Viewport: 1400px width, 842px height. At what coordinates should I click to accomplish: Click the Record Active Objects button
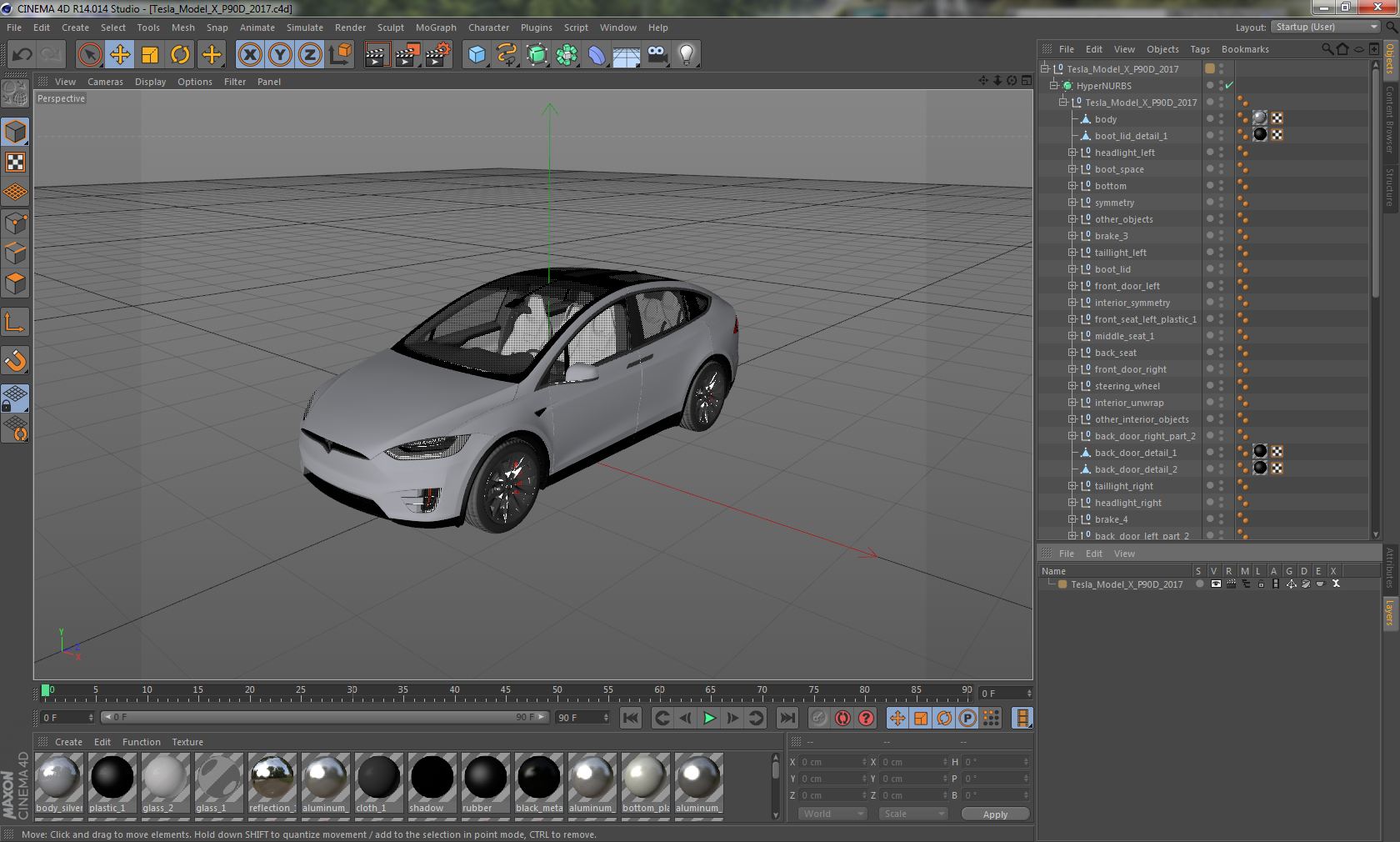[x=819, y=718]
